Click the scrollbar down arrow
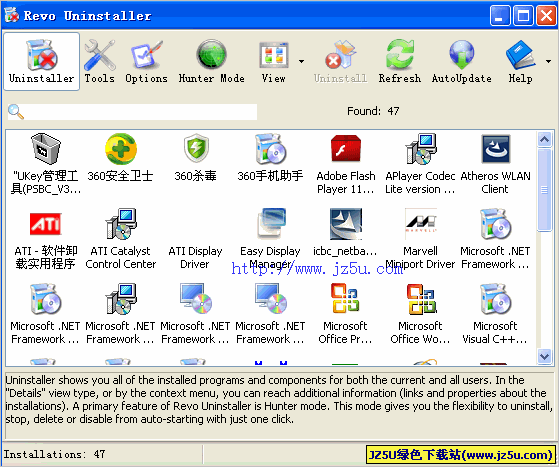Viewport: 559px width, 467px height. click(544, 356)
